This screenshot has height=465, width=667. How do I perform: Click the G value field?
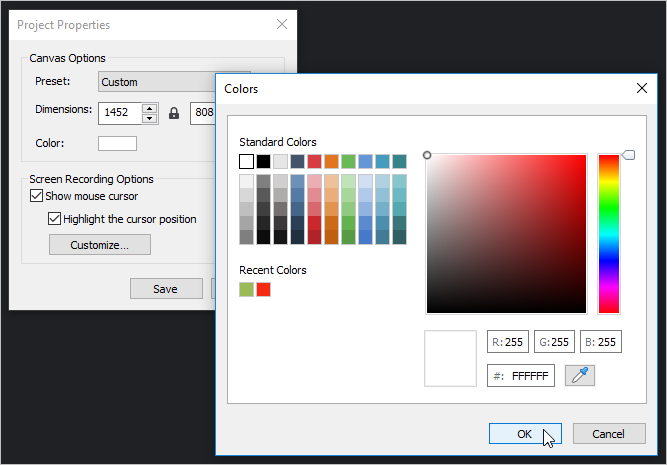(554, 342)
